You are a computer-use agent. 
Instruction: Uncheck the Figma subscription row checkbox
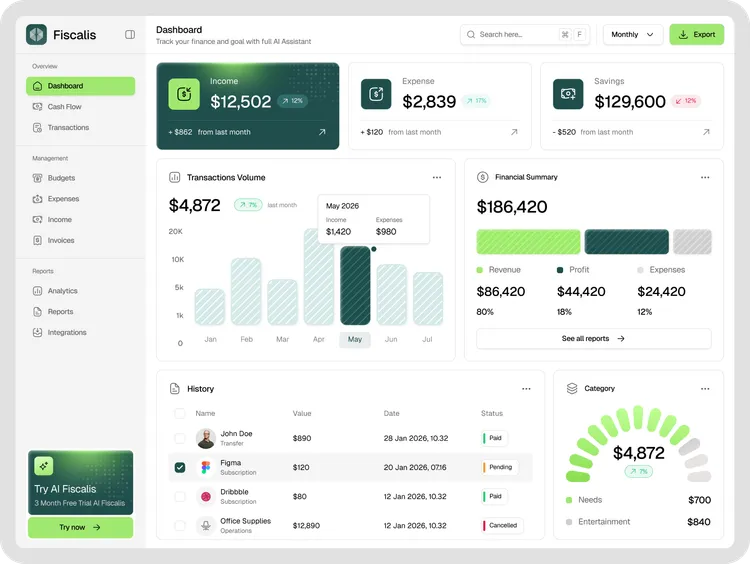(x=180, y=467)
